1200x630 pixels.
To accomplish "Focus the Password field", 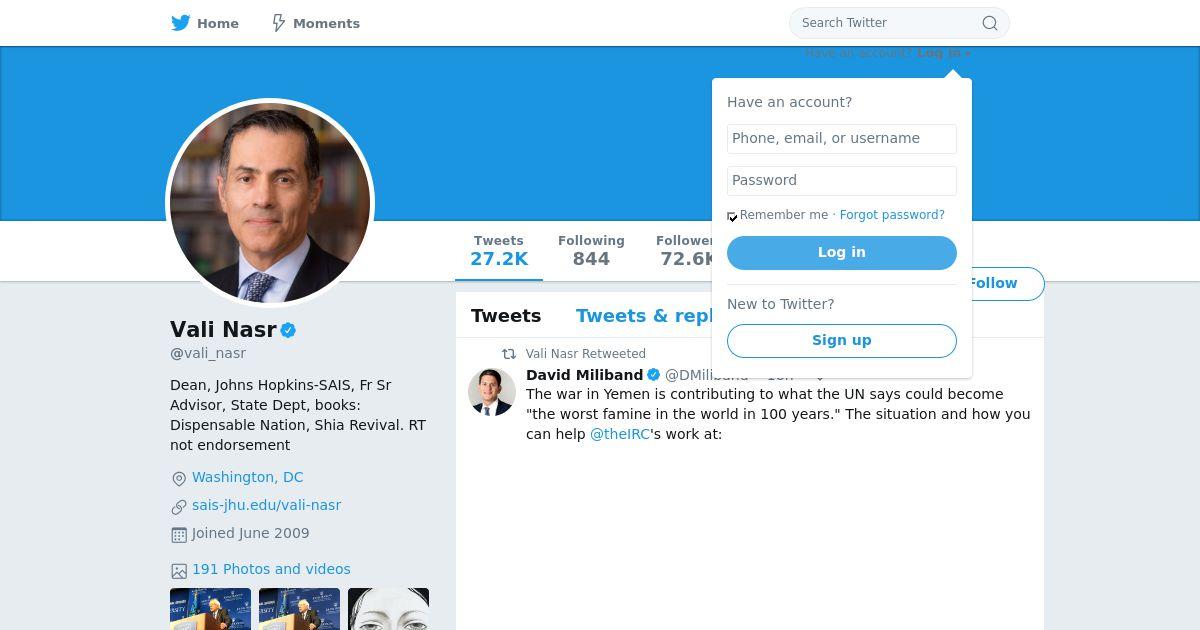I will (x=842, y=181).
